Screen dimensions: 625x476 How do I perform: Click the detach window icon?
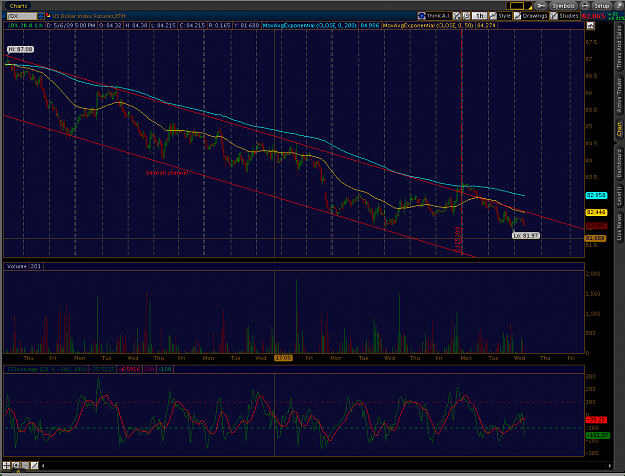click(618, 6)
